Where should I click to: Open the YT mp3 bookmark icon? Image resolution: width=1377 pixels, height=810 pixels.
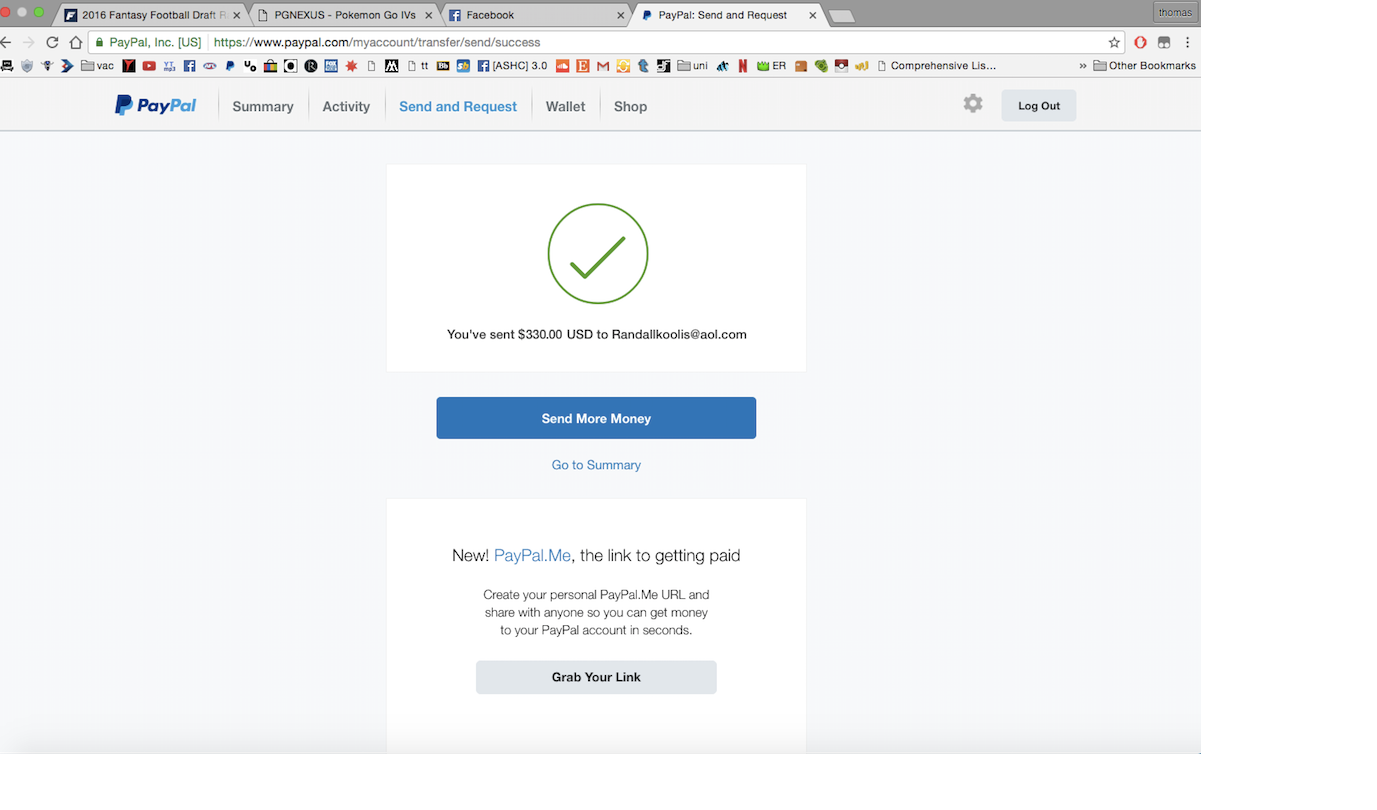(x=169, y=66)
